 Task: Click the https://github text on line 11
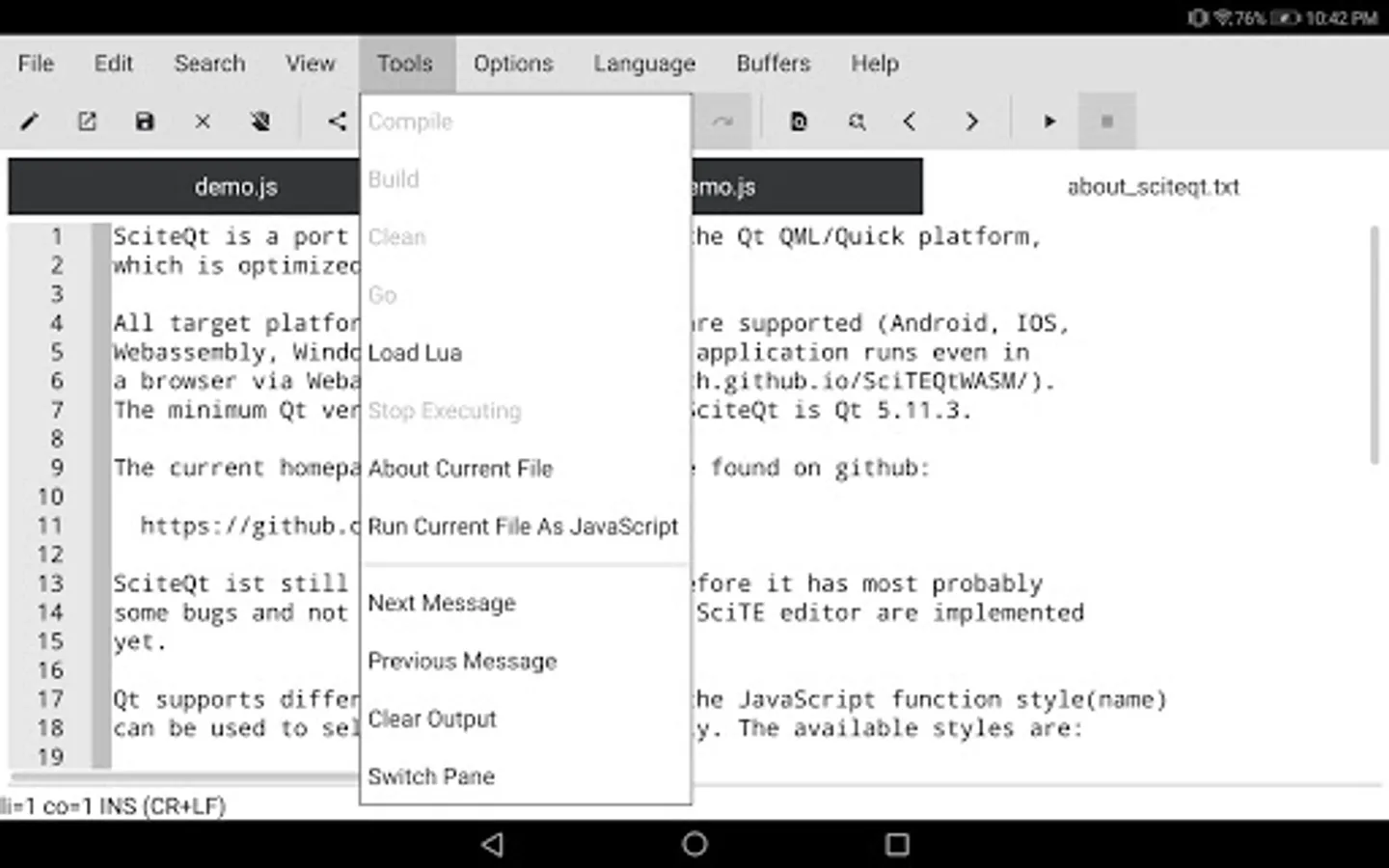(250, 526)
